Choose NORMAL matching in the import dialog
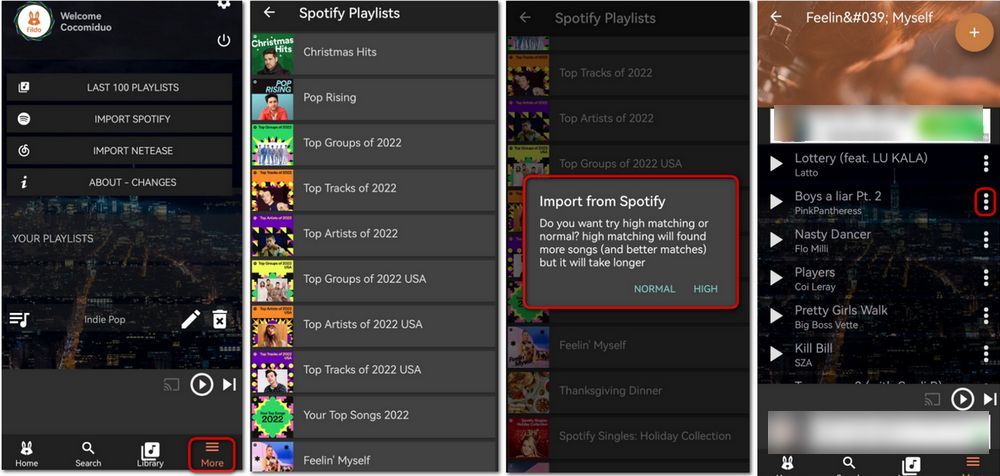The image size is (1000, 476). [x=654, y=289]
